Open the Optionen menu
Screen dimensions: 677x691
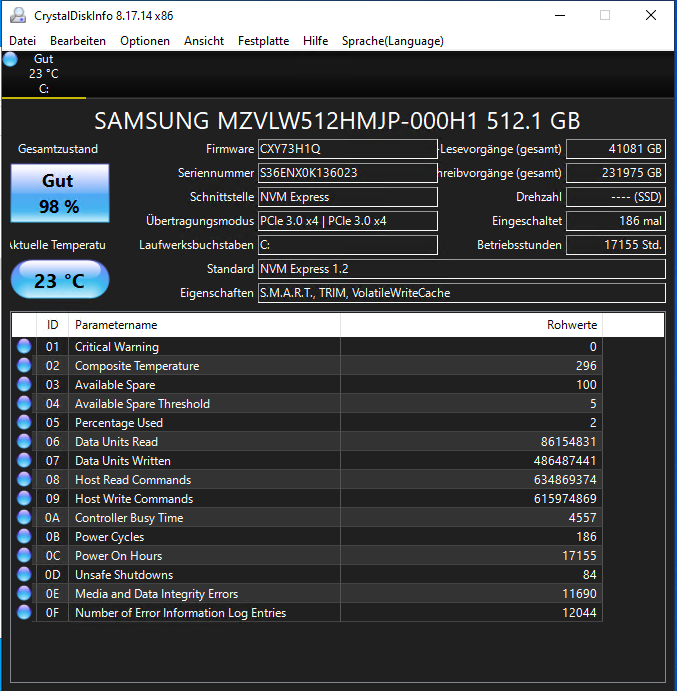pos(145,41)
